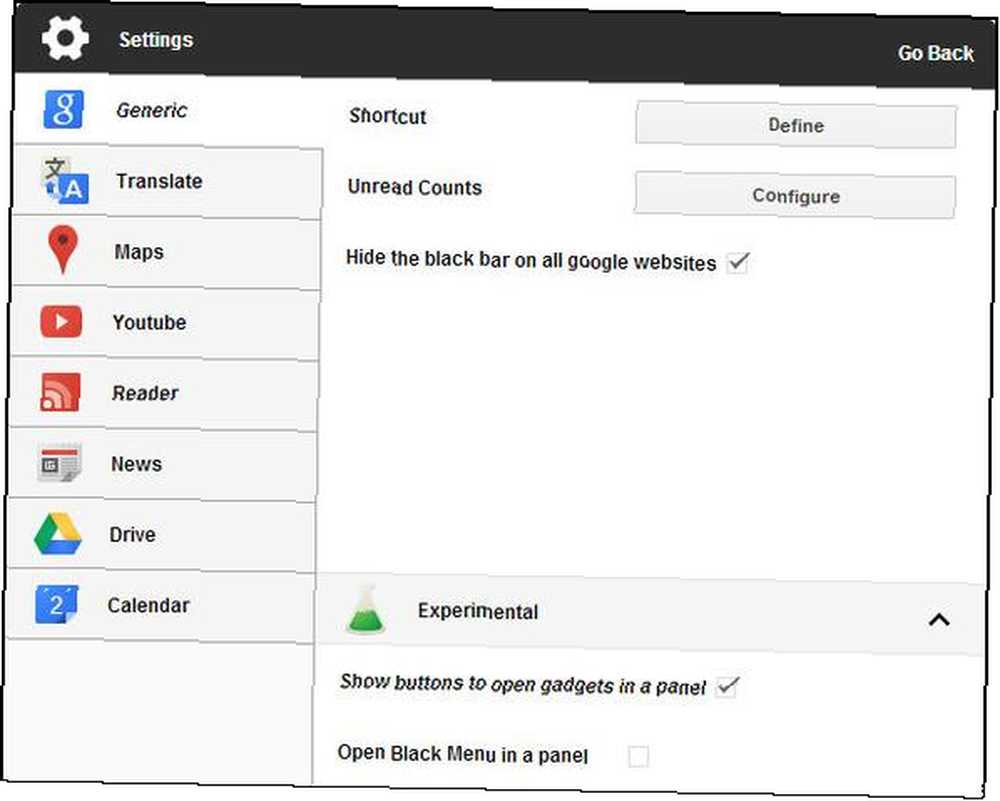Click the Google Drive triangle icon
The image size is (1000, 801).
[57, 533]
